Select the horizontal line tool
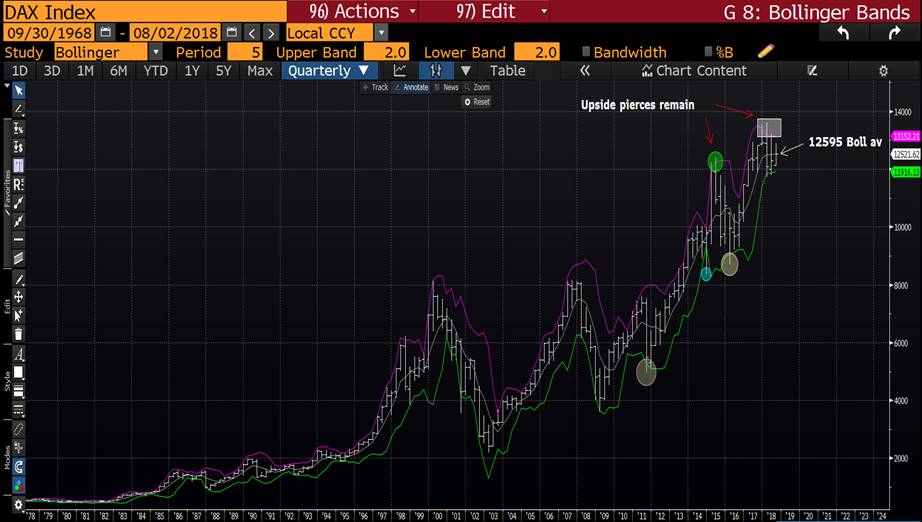This screenshot has height=522, width=922. point(19,239)
